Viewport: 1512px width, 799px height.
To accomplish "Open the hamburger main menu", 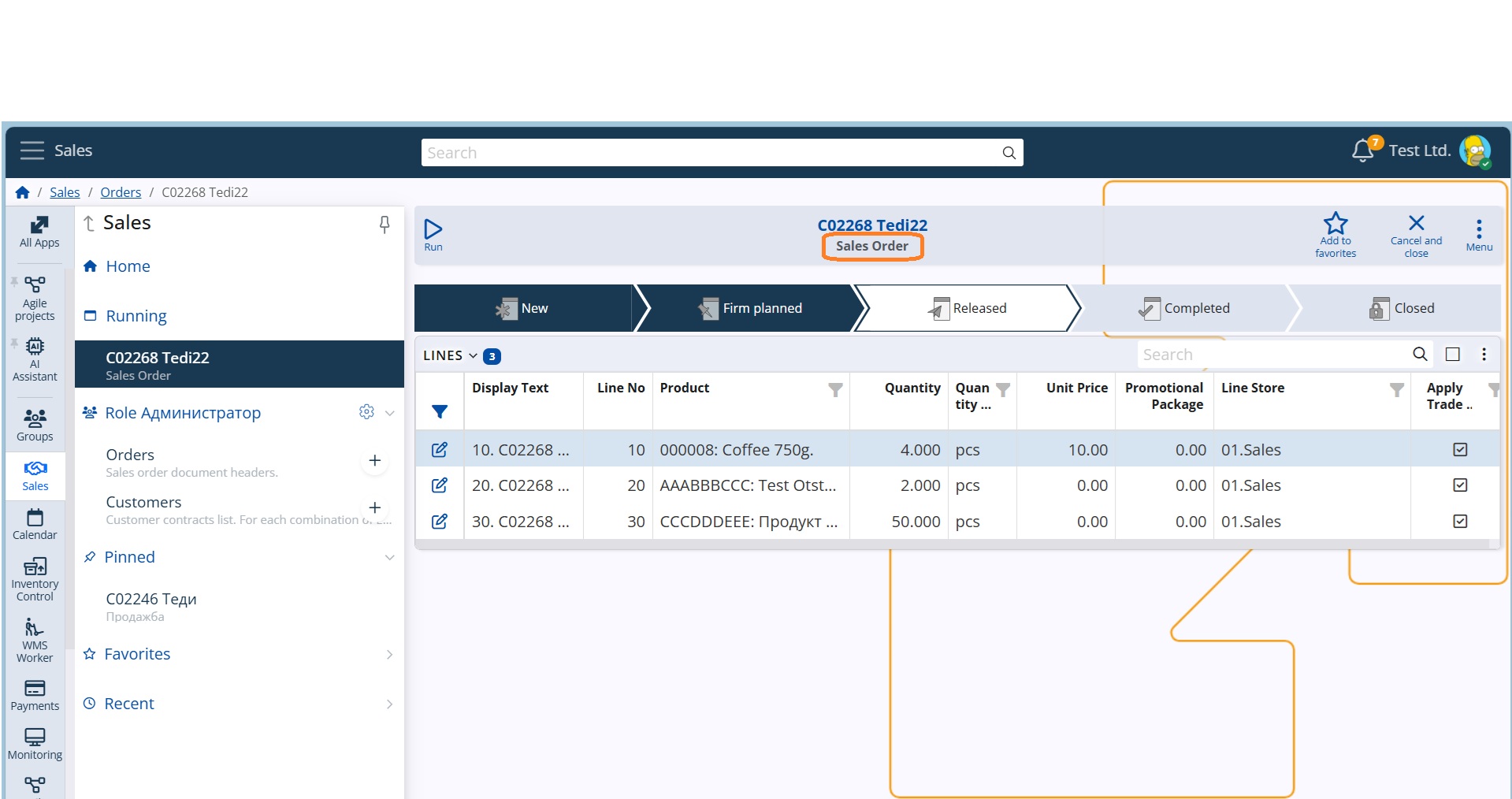I will click(32, 151).
